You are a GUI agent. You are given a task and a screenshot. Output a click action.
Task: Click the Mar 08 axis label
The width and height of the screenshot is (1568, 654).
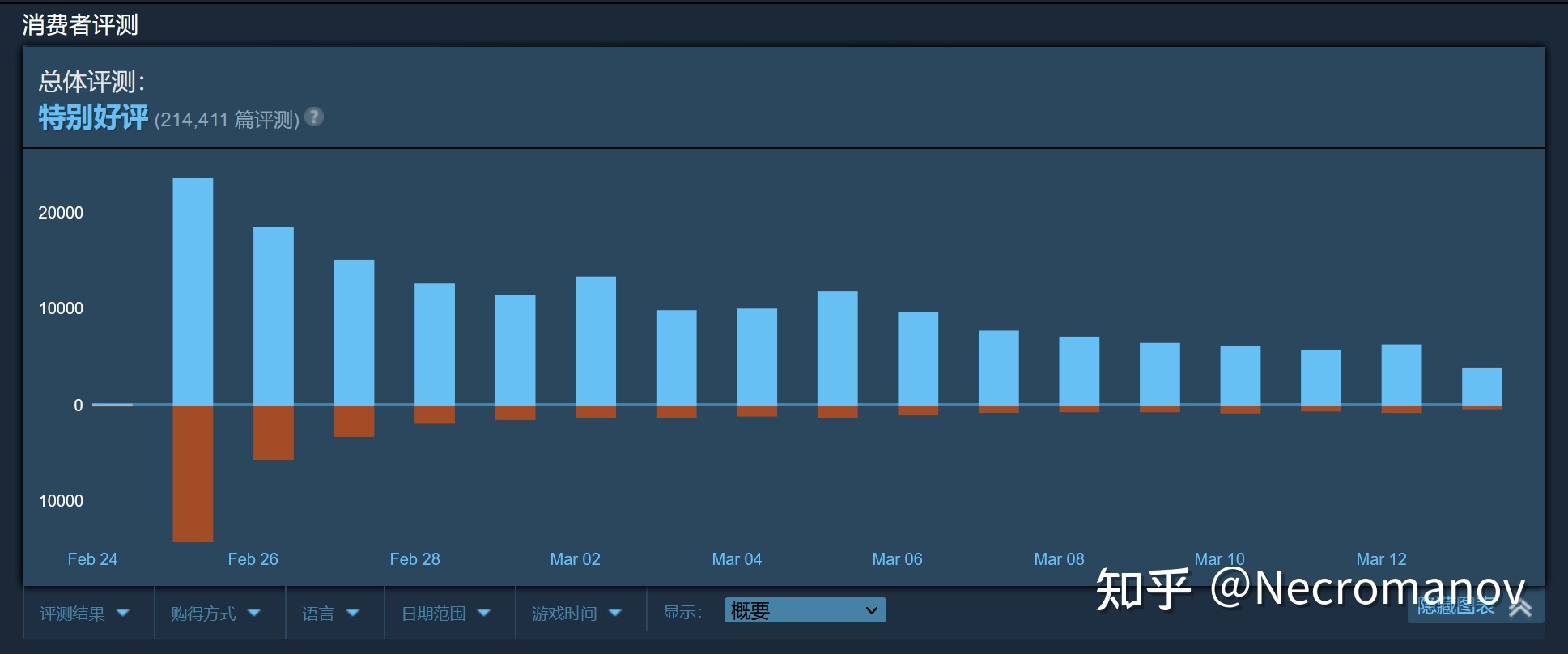click(1059, 559)
